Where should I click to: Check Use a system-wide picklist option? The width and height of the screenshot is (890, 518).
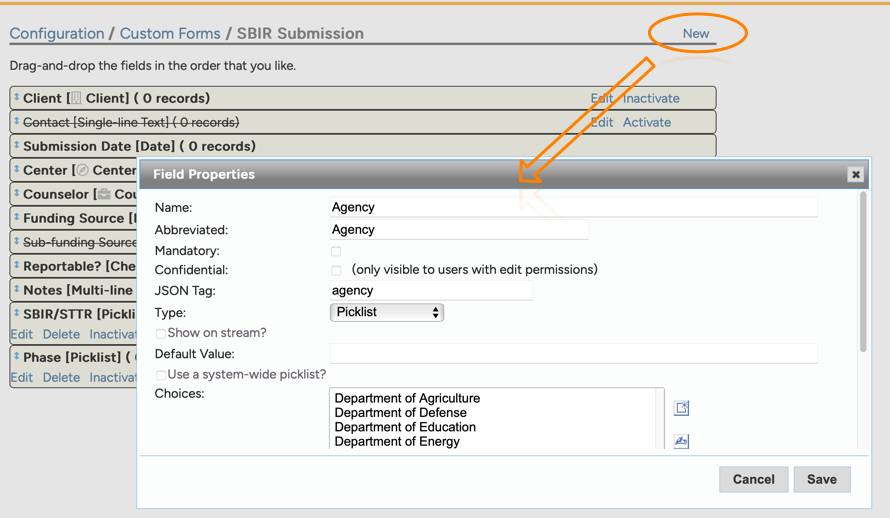pos(161,375)
